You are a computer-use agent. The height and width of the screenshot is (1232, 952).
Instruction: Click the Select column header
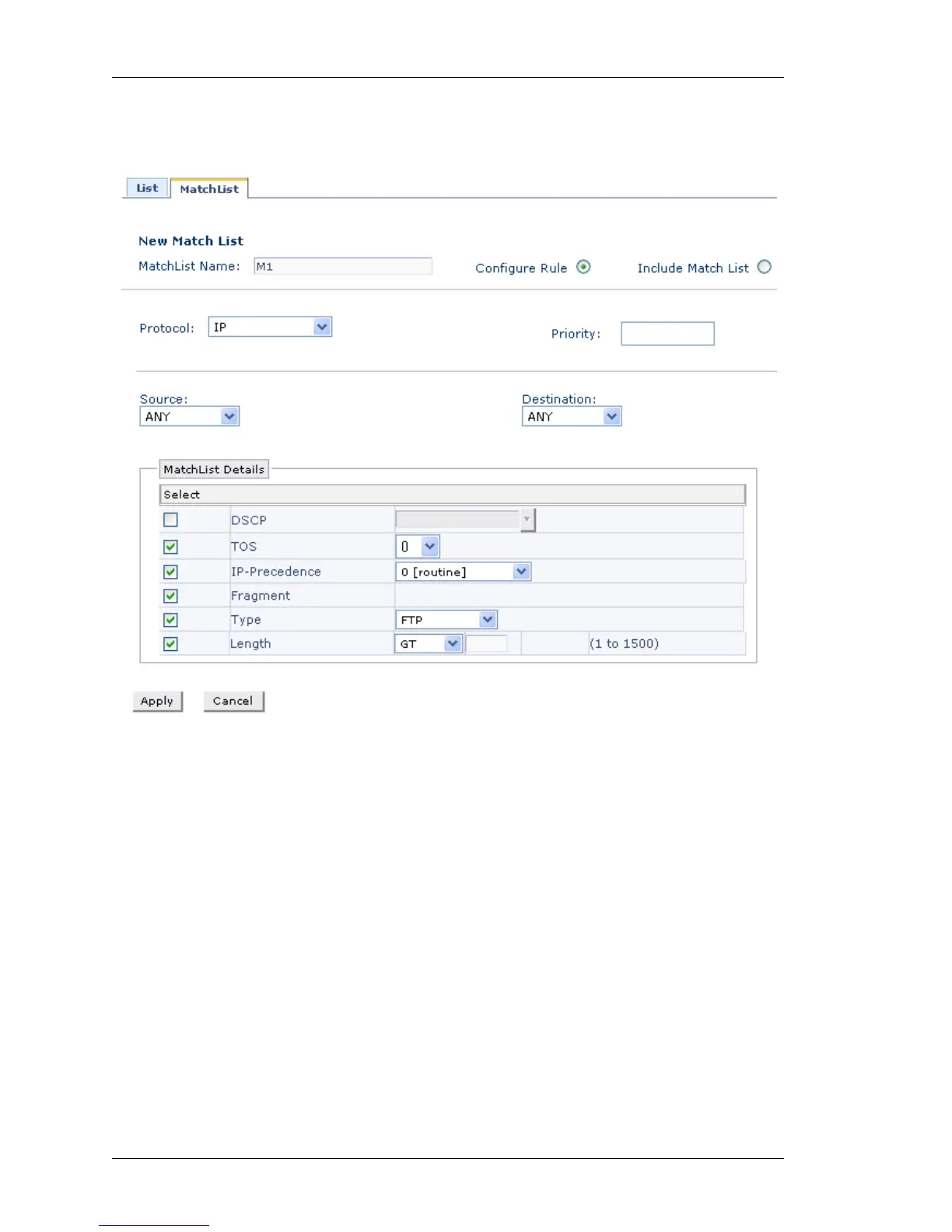coord(452,495)
